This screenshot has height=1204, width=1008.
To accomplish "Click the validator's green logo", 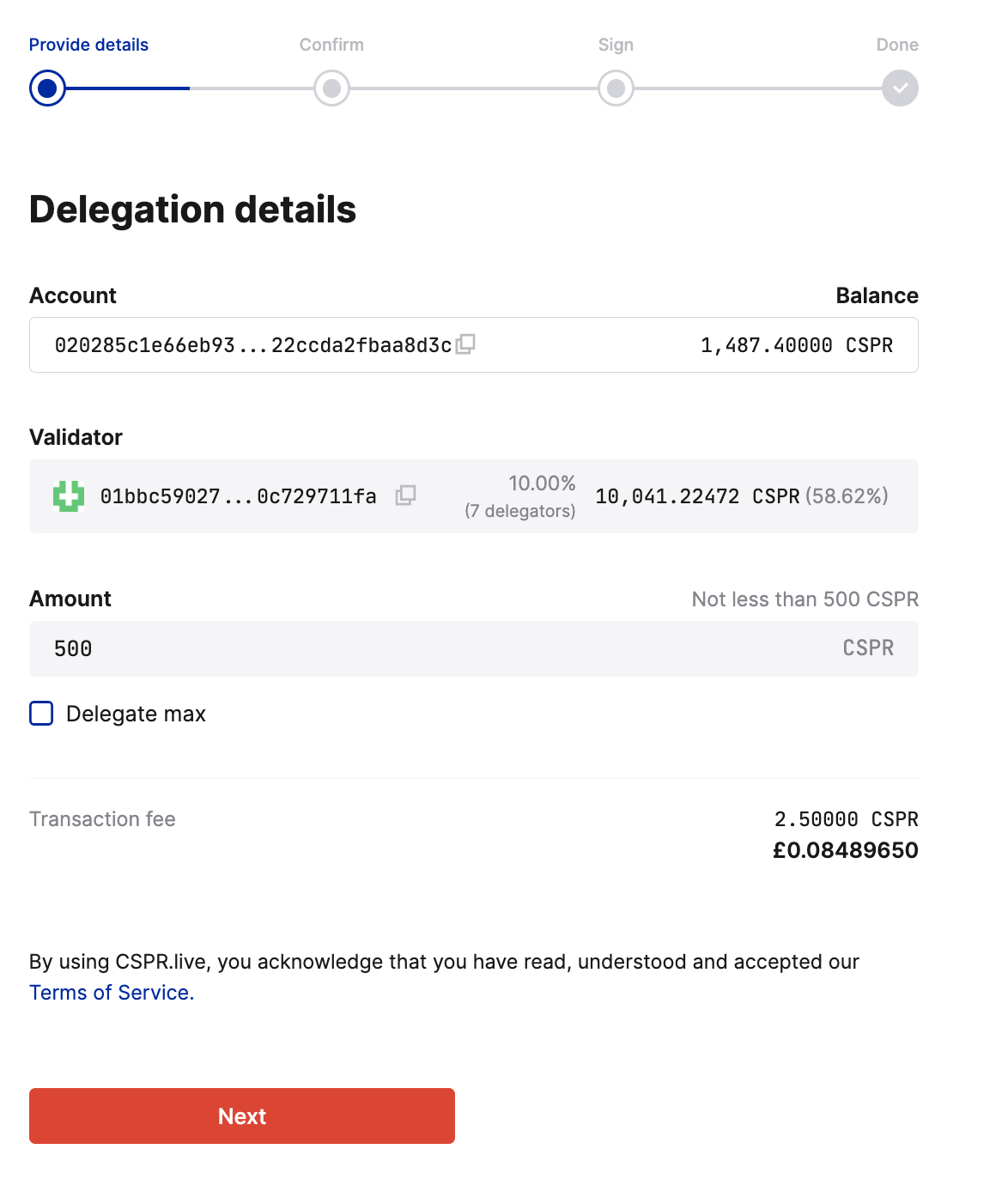I will [x=67, y=496].
